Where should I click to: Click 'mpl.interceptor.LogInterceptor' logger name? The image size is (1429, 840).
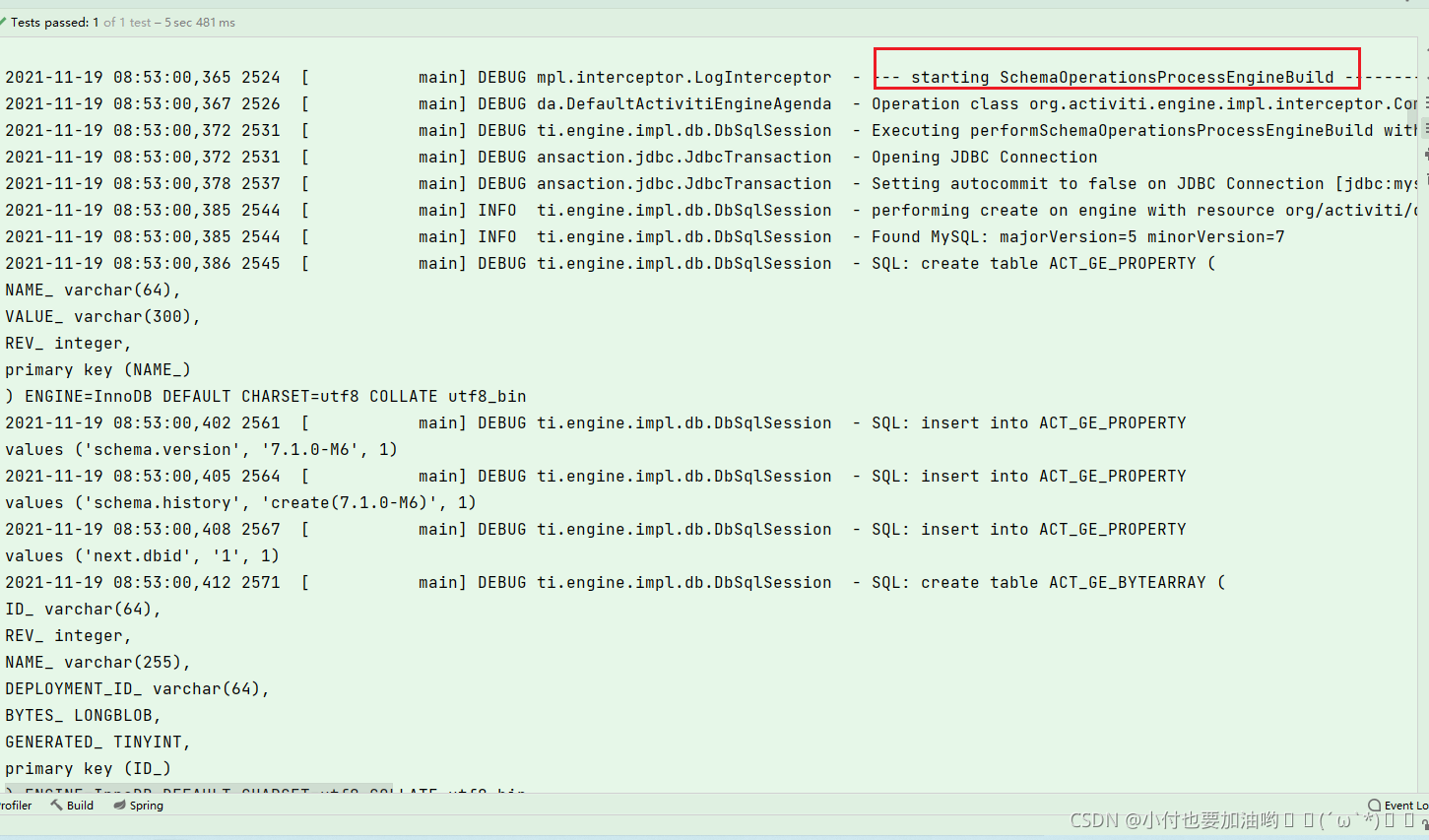[683, 77]
